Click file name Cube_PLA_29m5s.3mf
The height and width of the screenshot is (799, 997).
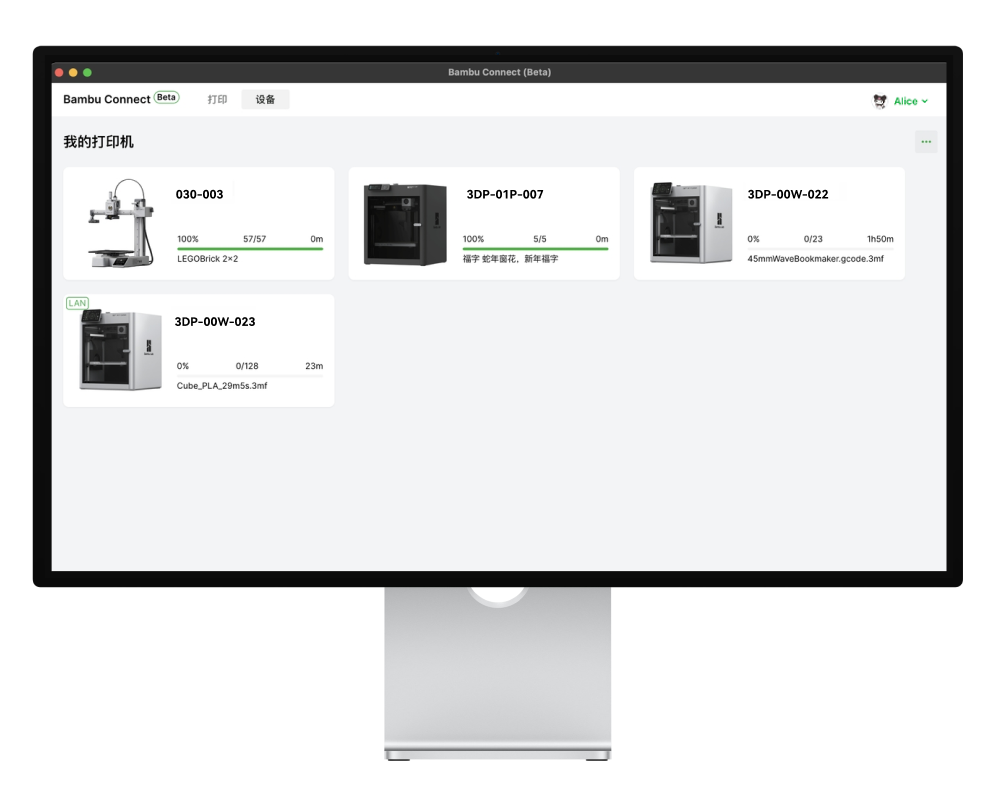222,386
